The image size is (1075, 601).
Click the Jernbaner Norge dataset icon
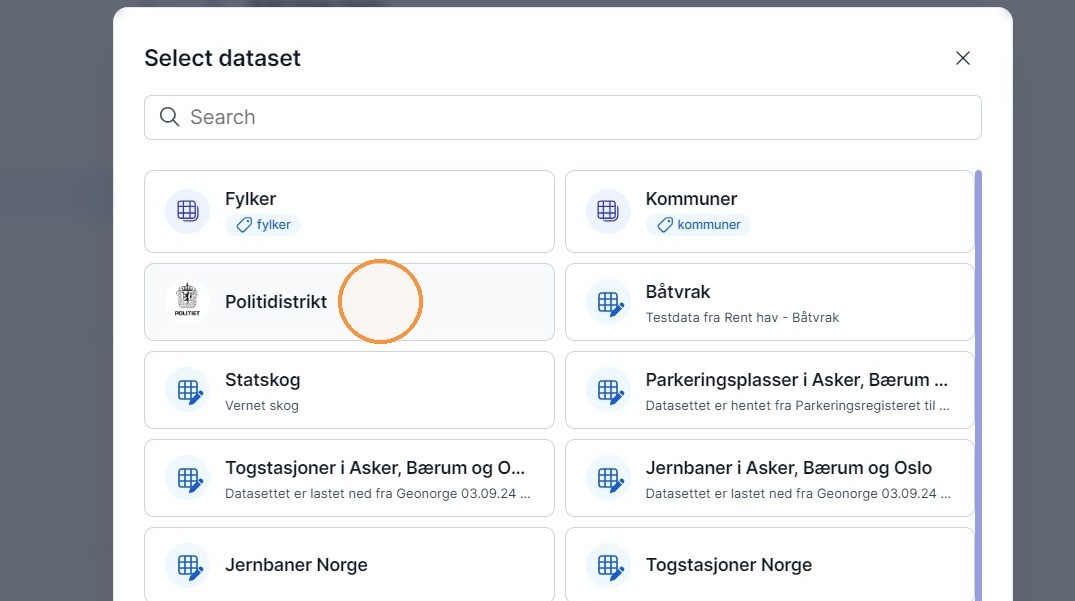pos(187,566)
